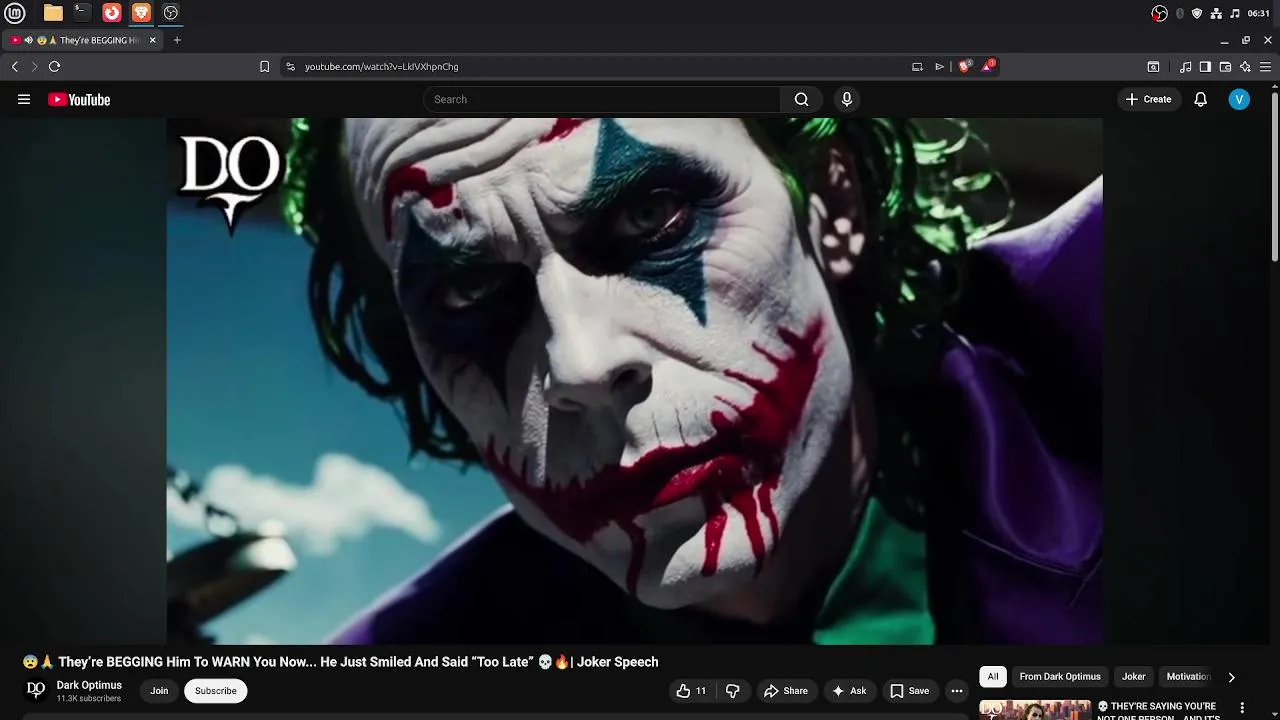Screen dimensions: 1280x720
Task: Select the Motivation filter chip
Action: click(x=1188, y=677)
